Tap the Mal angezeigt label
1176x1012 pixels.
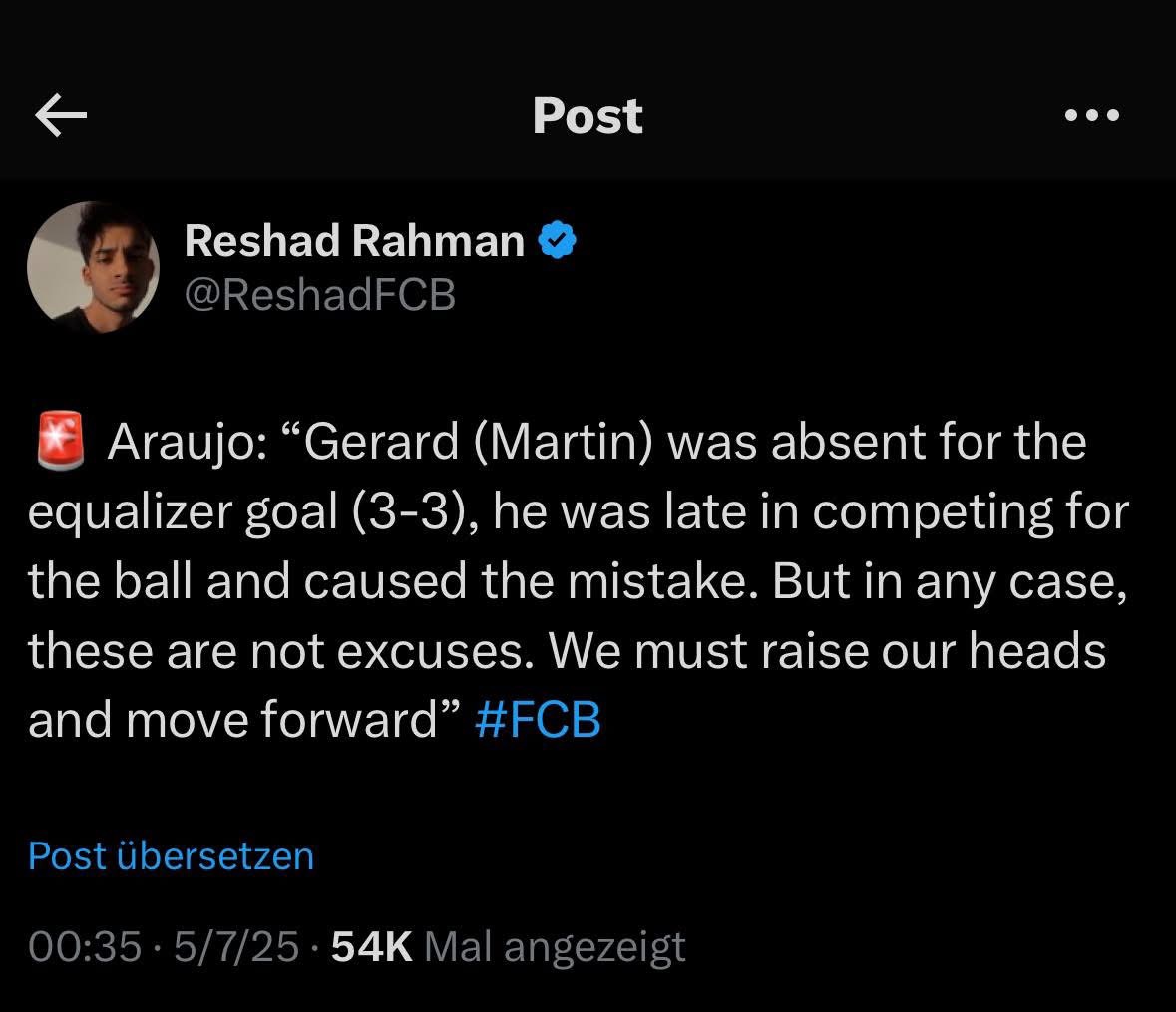[x=555, y=948]
